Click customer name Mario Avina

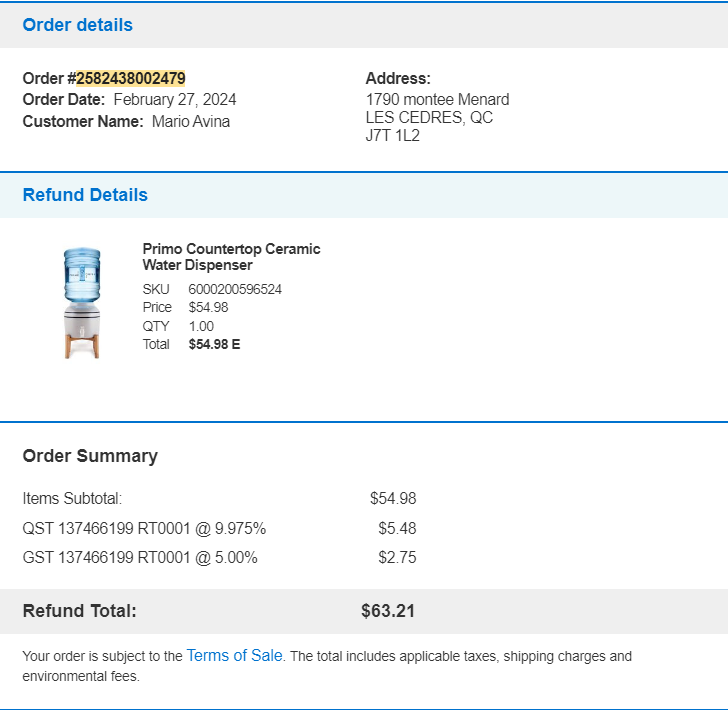pyautogui.click(x=191, y=121)
